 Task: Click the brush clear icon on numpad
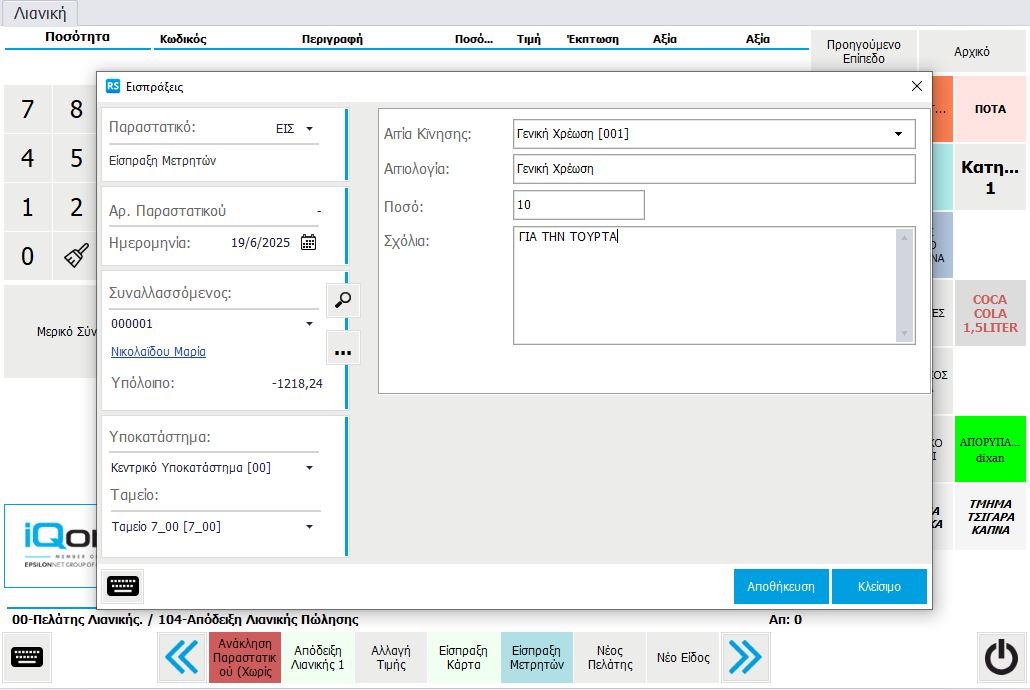(x=76, y=256)
